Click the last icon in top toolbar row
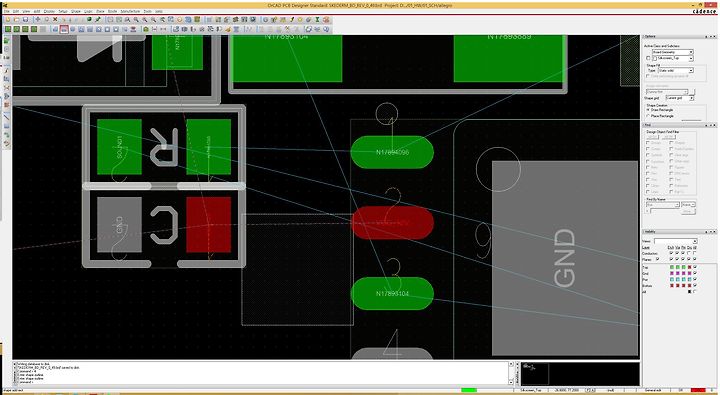This screenshot has width=720, height=395. 326,19
